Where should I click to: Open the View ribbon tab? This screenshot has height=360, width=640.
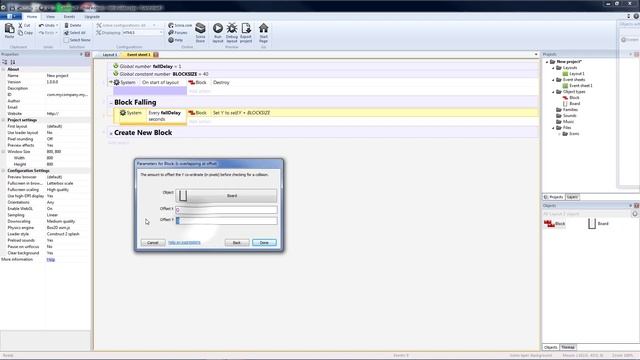pos(50,17)
